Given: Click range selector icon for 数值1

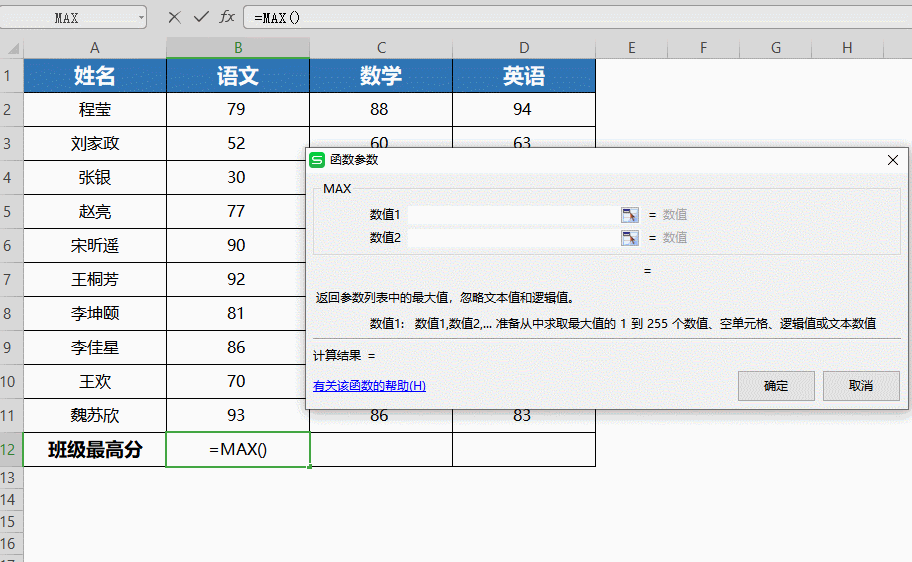Looking at the screenshot, I should coord(629,215).
